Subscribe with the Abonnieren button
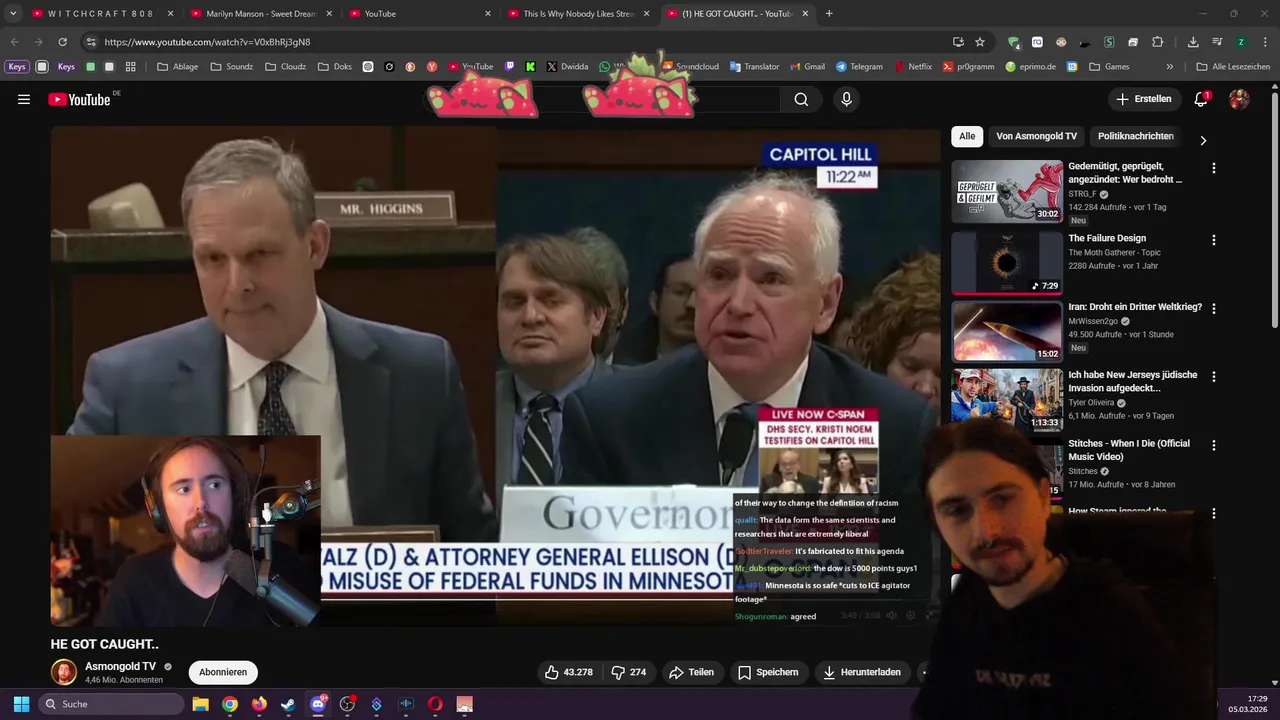This screenshot has width=1280, height=720. pyautogui.click(x=223, y=672)
